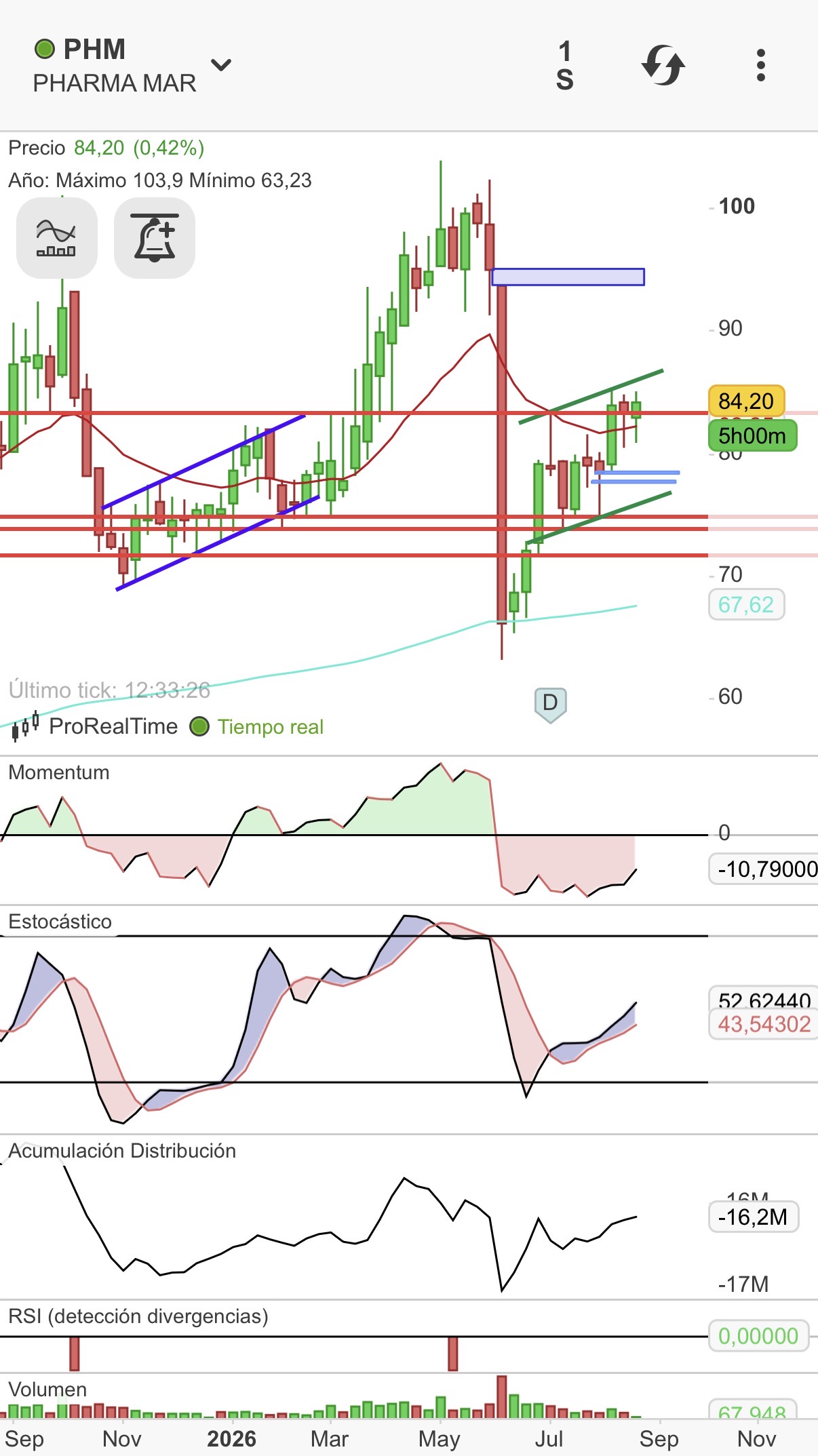The height and width of the screenshot is (1456, 818).
Task: Open the Momentum indicator panel title
Action: (59, 772)
